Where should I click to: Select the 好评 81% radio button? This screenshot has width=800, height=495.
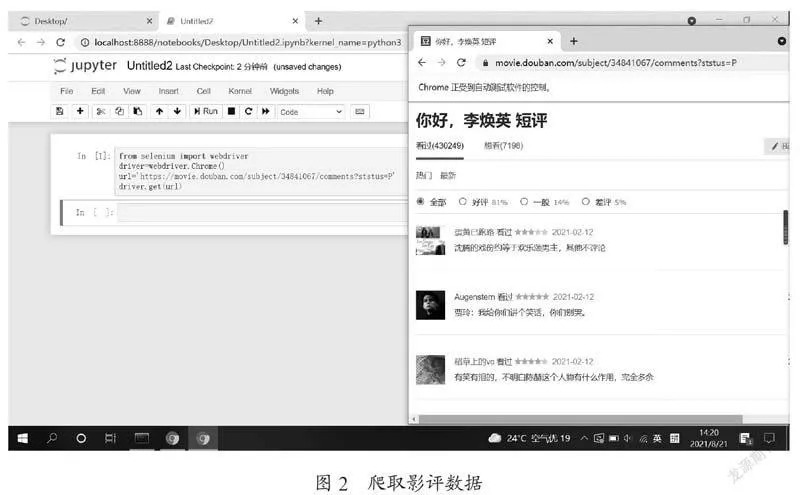[x=462, y=202]
